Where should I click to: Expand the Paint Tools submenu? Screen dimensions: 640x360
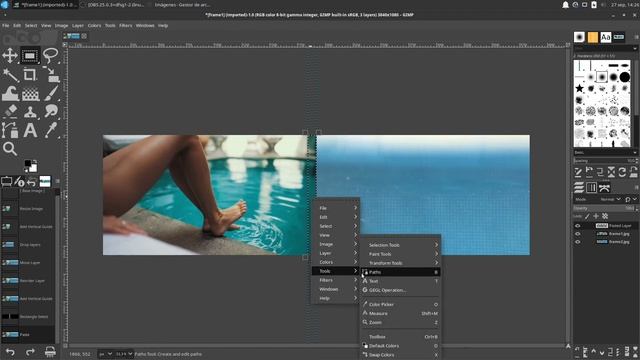[401, 254]
